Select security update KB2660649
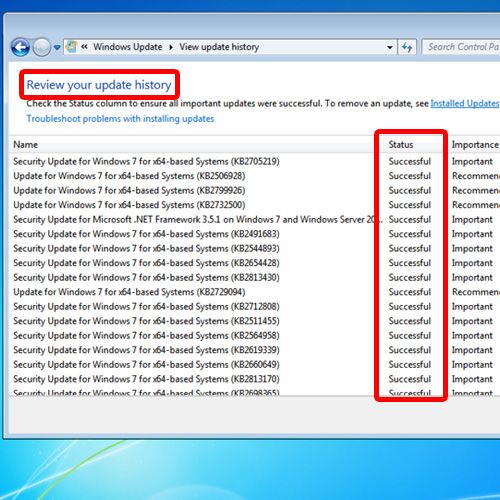This screenshot has width=500, height=500. point(146,364)
